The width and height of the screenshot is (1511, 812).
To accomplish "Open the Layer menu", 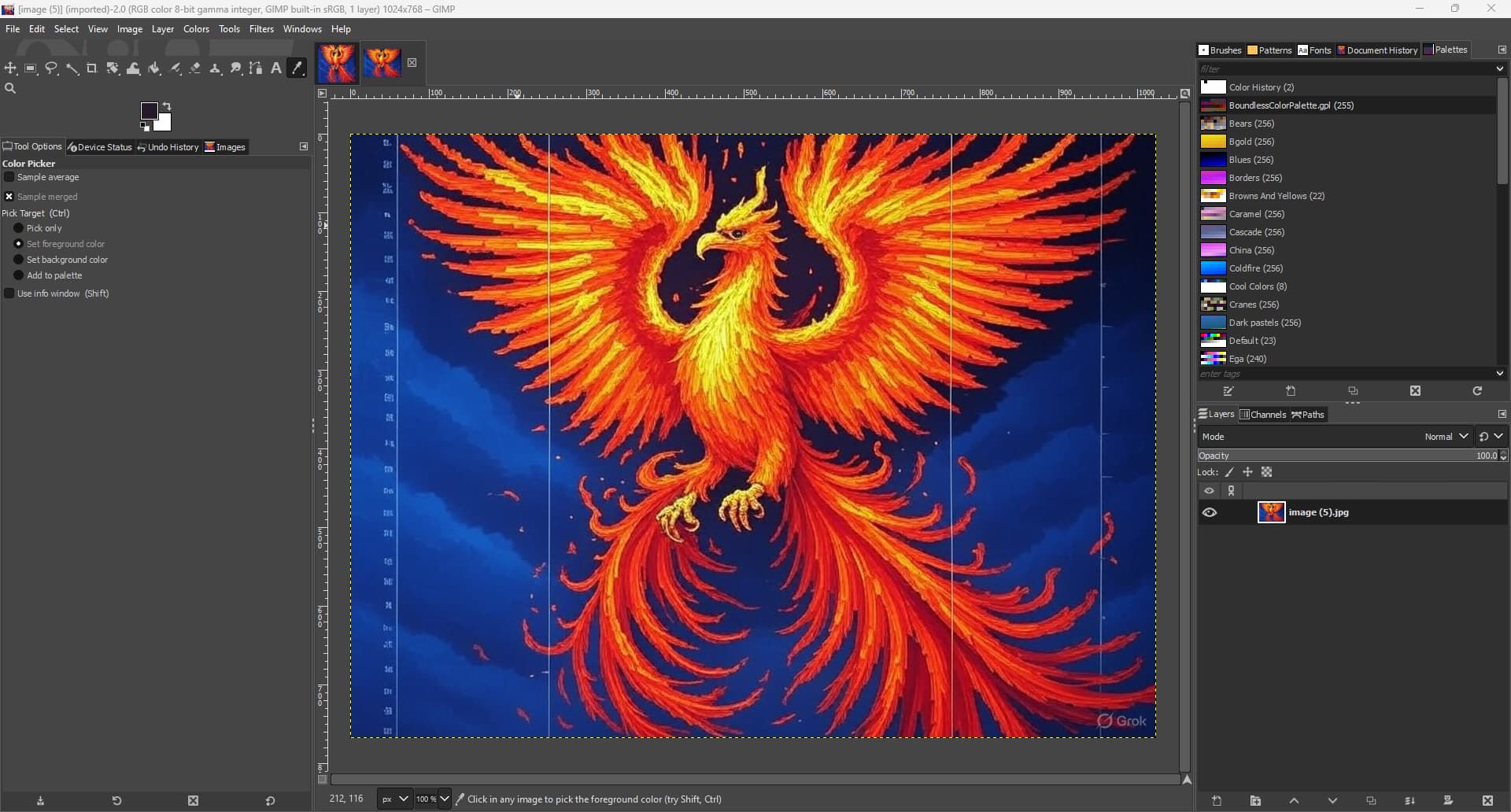I will tap(163, 29).
